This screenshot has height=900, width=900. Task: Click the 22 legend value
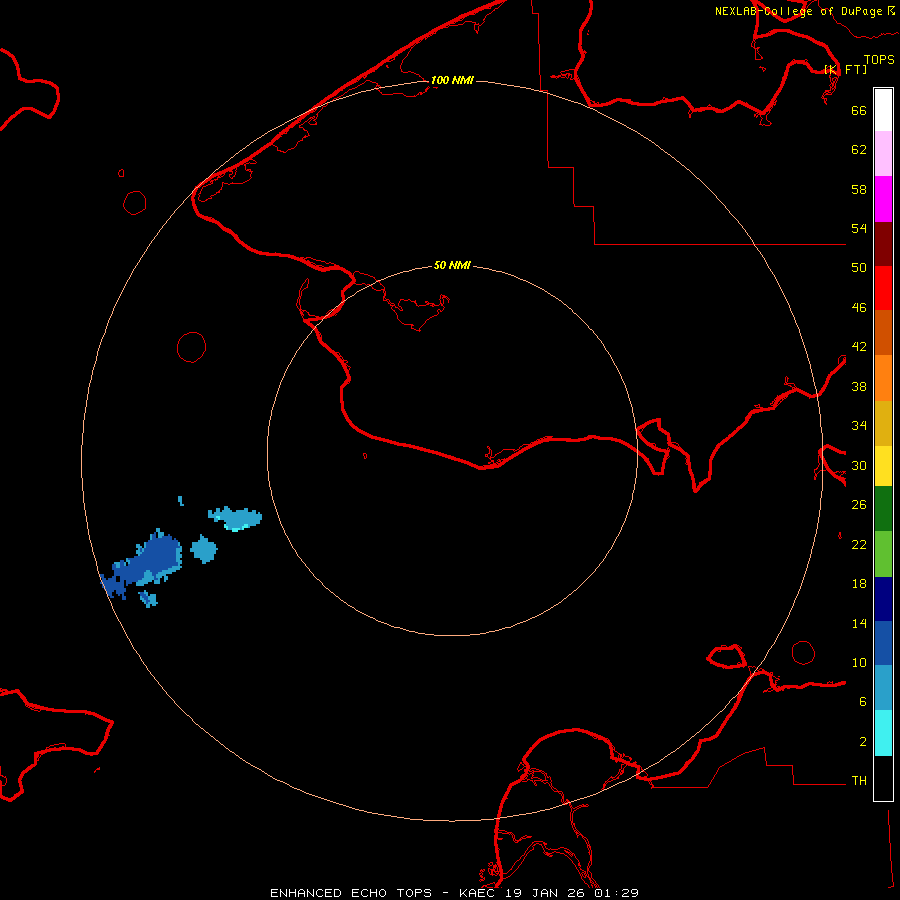click(x=859, y=545)
